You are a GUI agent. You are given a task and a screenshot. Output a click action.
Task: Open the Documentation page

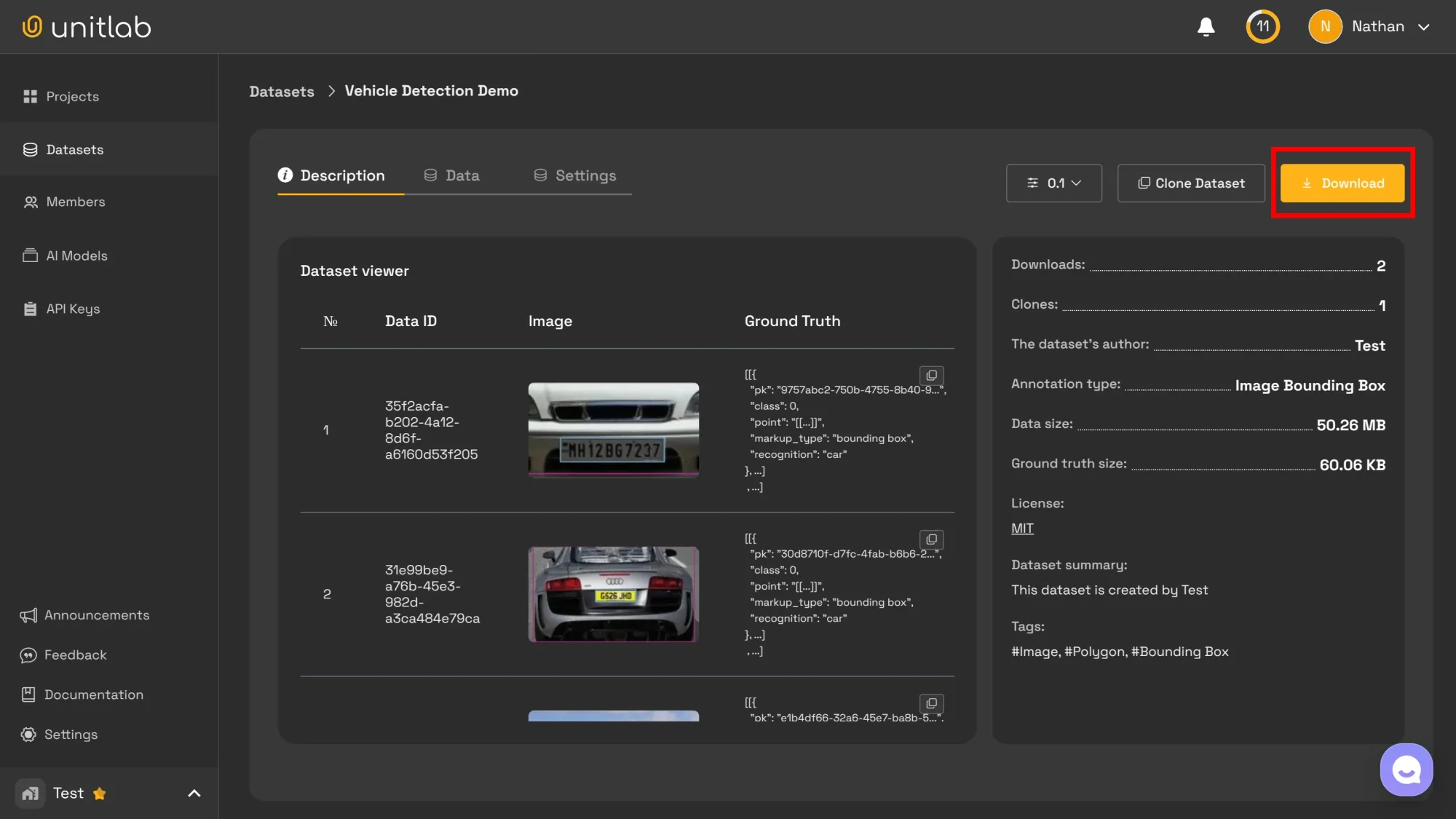(x=93, y=694)
